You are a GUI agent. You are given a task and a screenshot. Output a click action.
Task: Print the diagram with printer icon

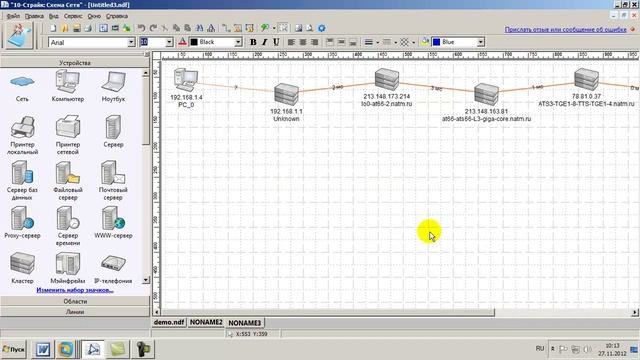tap(88, 28)
